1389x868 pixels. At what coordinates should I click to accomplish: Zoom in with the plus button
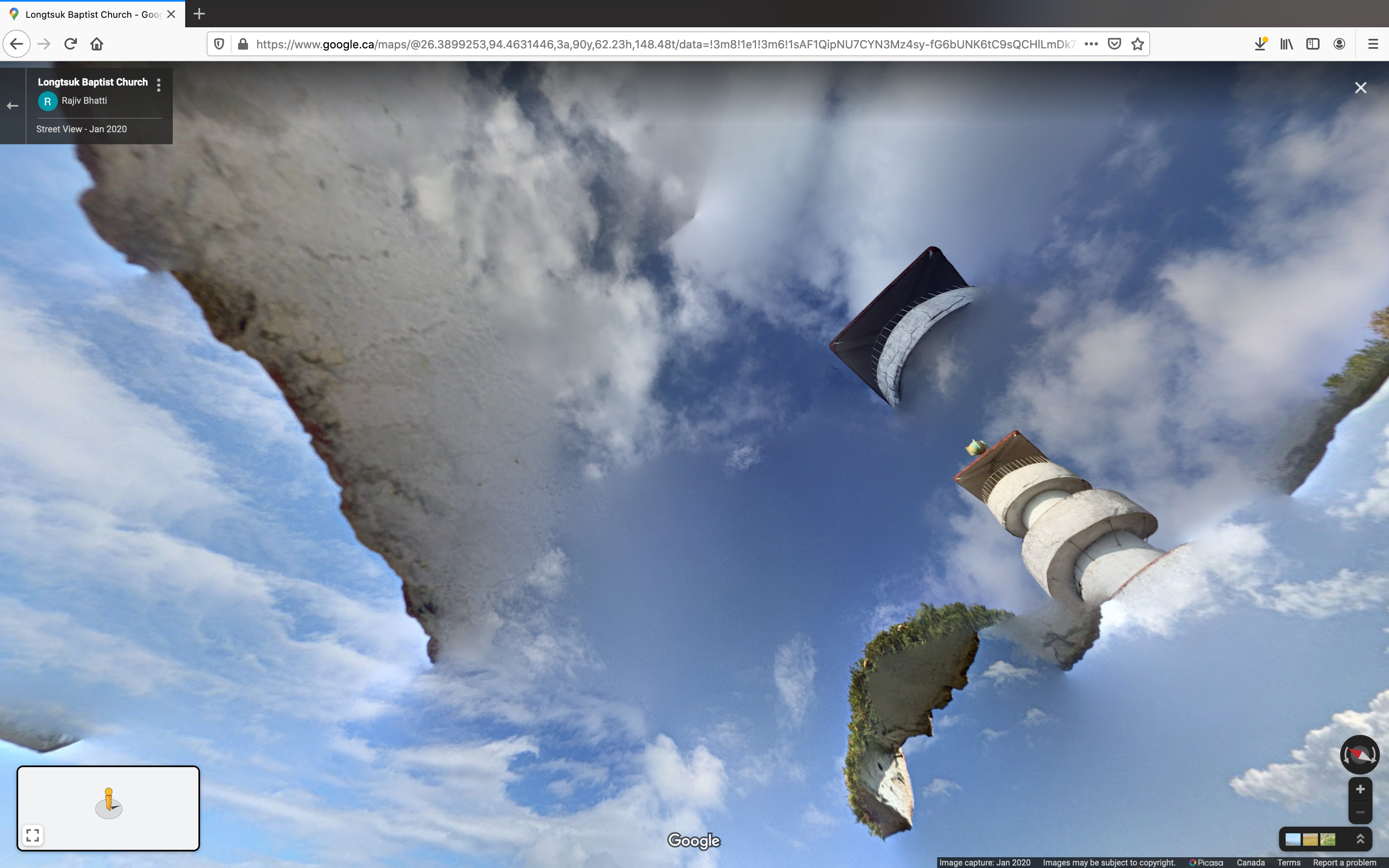point(1360,789)
